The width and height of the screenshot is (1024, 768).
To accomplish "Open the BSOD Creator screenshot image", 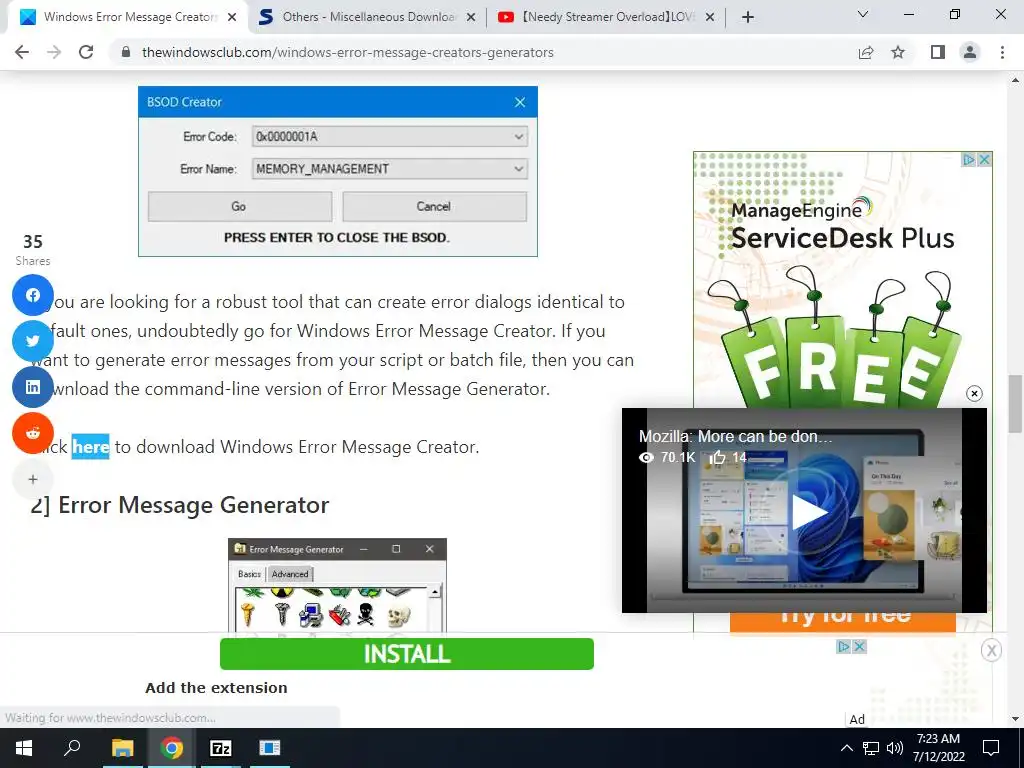I will point(338,171).
